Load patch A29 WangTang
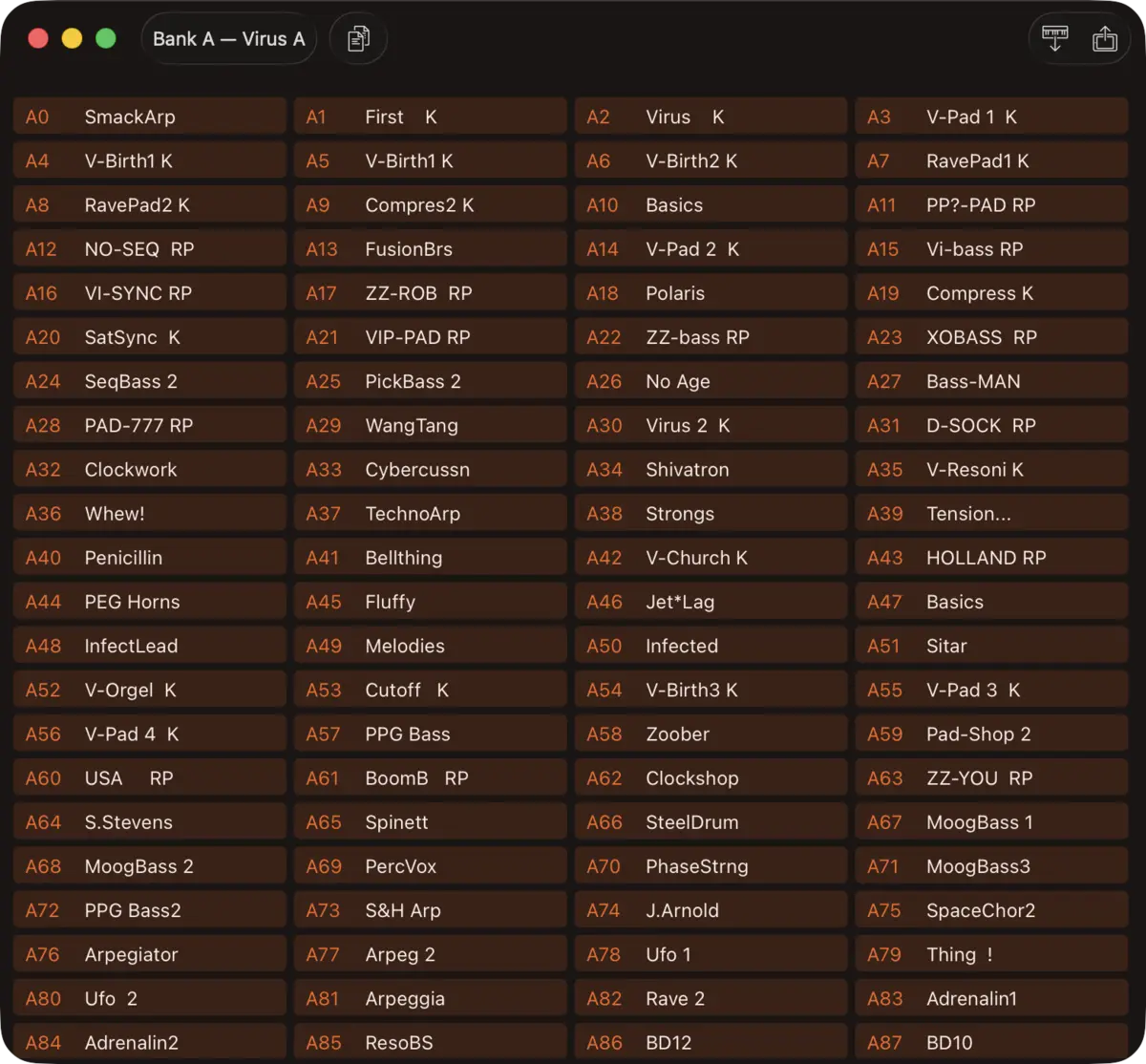This screenshot has width=1146, height=1064. 431,426
